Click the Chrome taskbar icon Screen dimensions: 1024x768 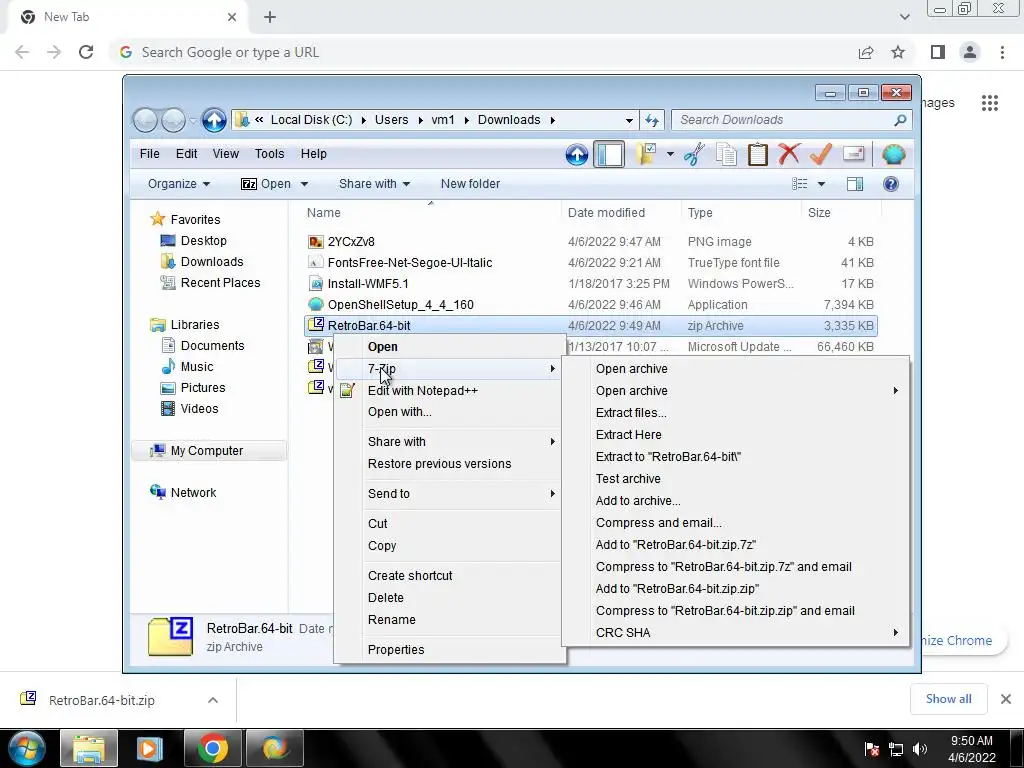212,748
